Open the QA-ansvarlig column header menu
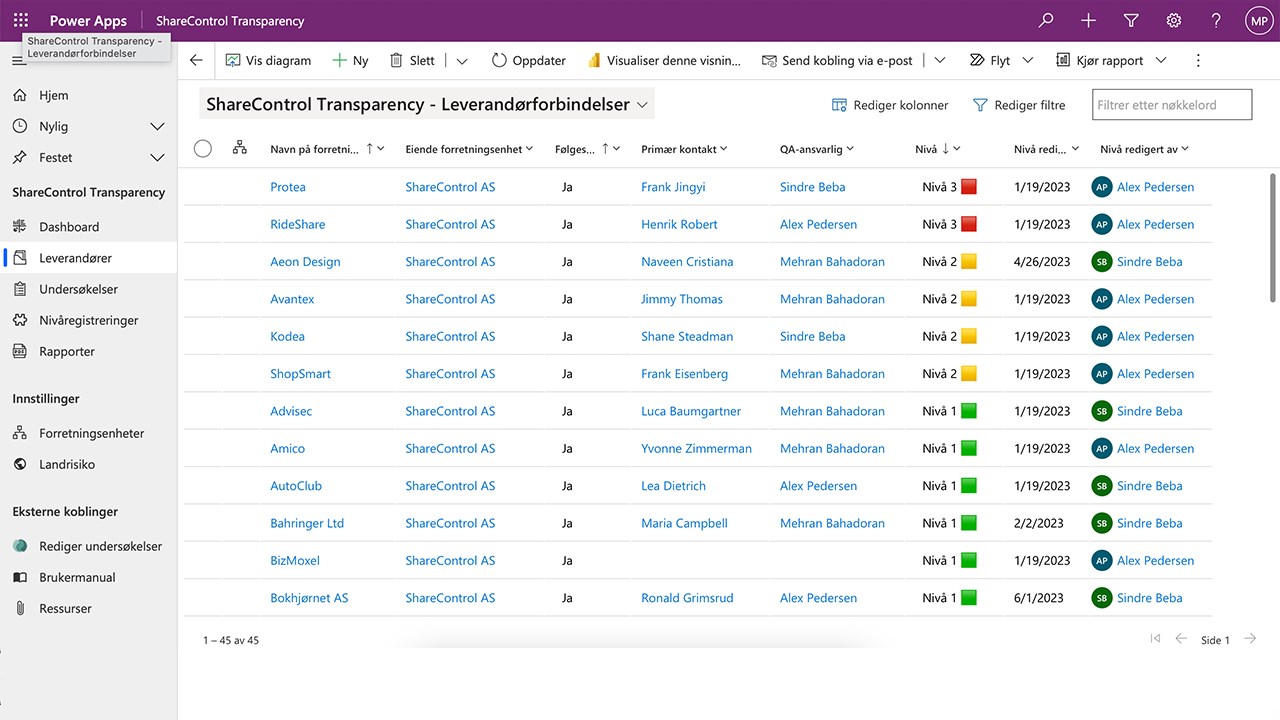This screenshot has height=720, width=1280. point(817,148)
